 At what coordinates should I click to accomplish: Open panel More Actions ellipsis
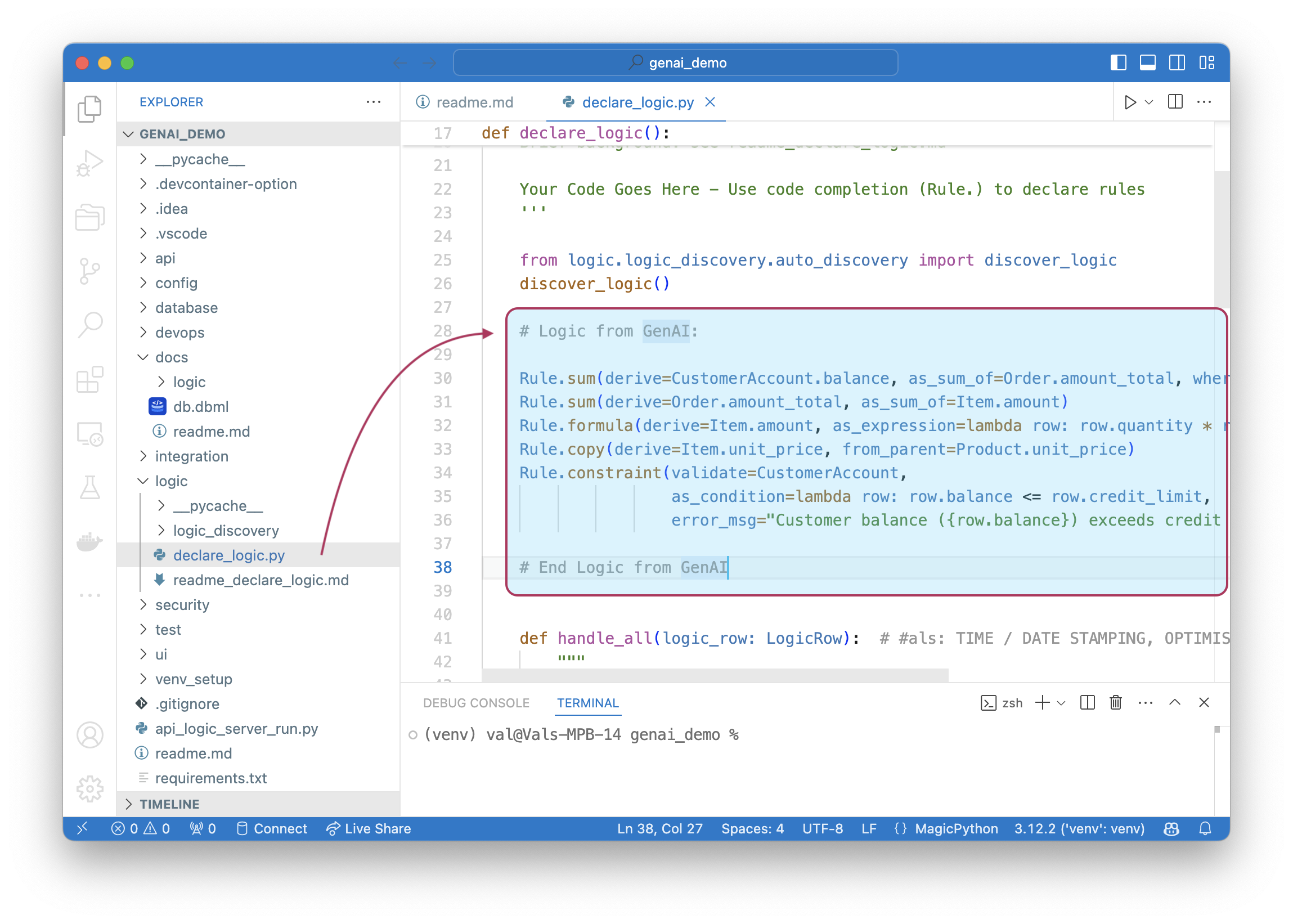[x=1145, y=703]
